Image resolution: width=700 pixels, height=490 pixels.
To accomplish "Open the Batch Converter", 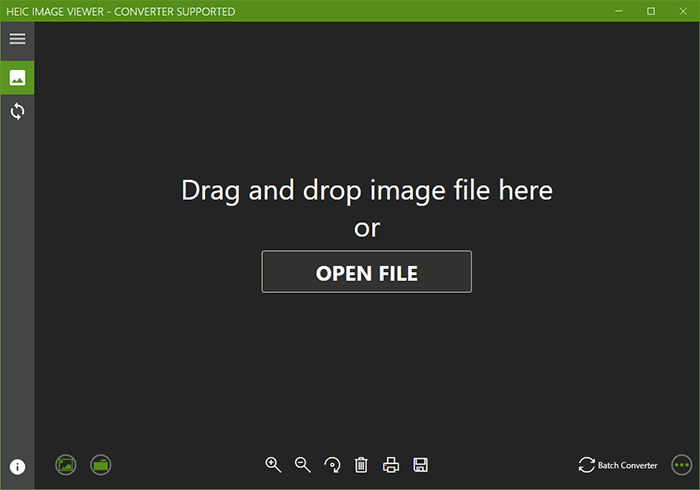I will [x=618, y=465].
